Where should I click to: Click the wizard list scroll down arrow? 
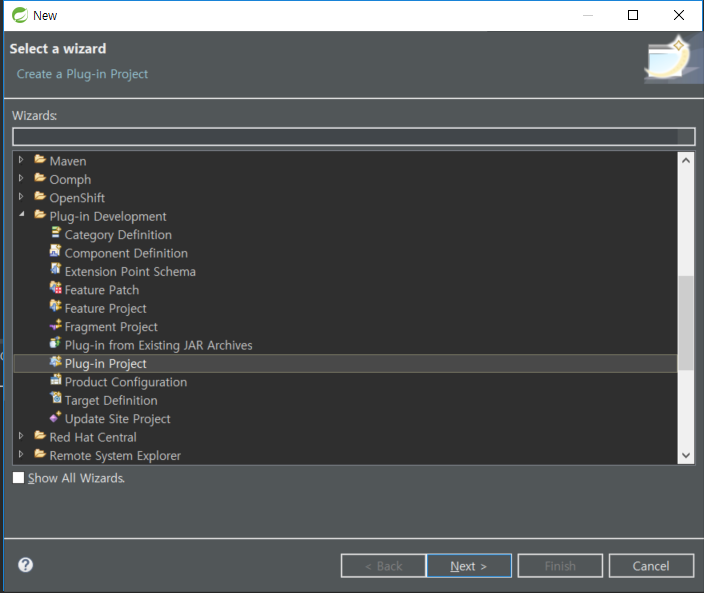(686, 455)
